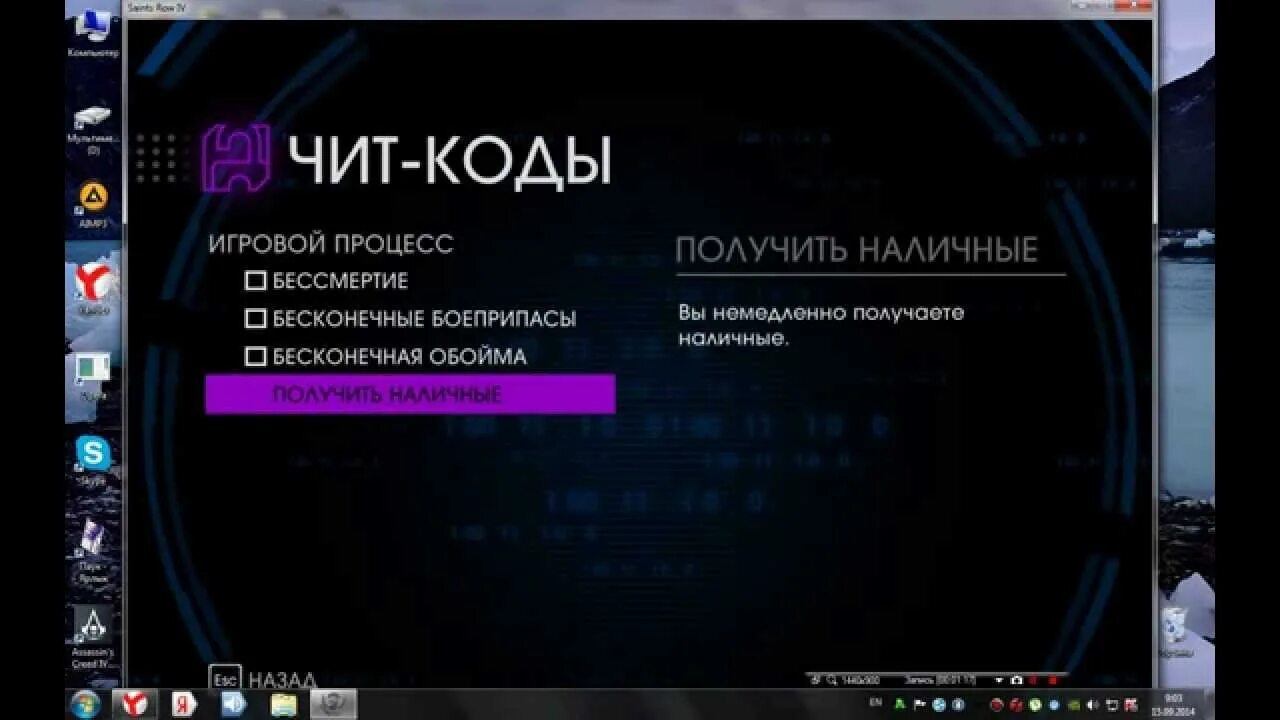Open Yandex browser from the taskbar
This screenshot has width=1280, height=720.
pos(134,704)
